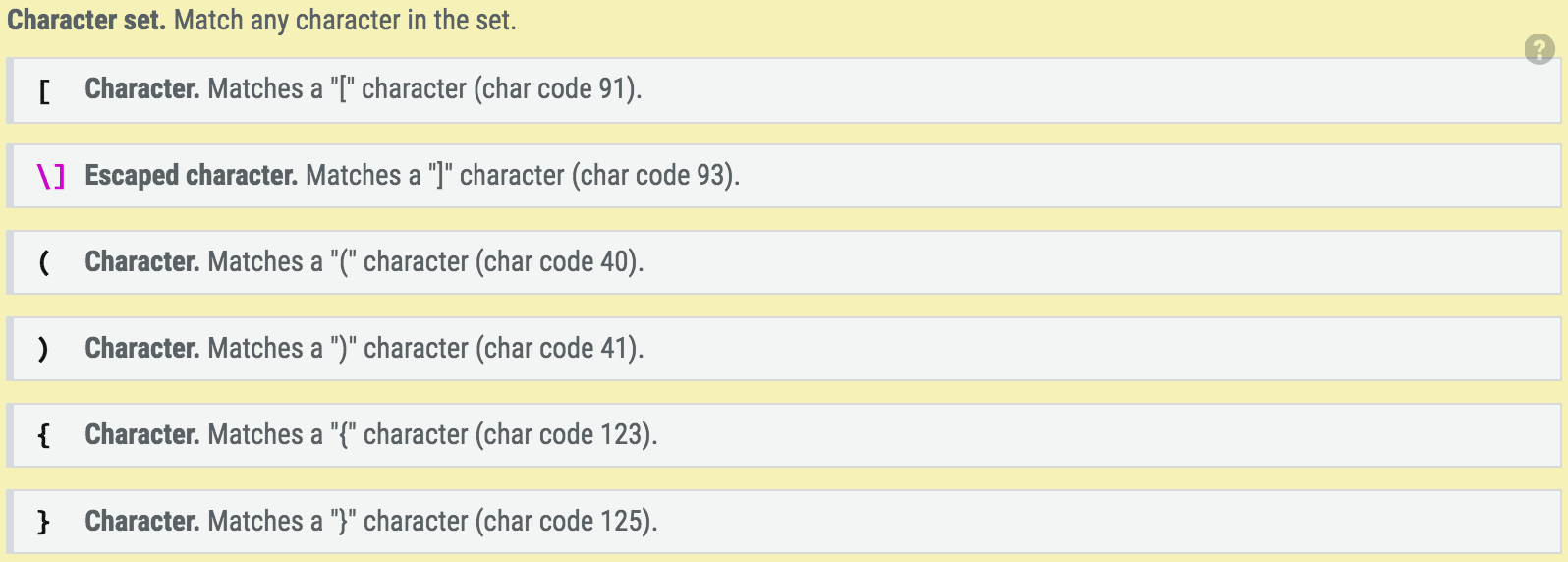This screenshot has width=1568, height=562.
Task: Click "Character." label in the "(" row
Action: tap(143, 262)
